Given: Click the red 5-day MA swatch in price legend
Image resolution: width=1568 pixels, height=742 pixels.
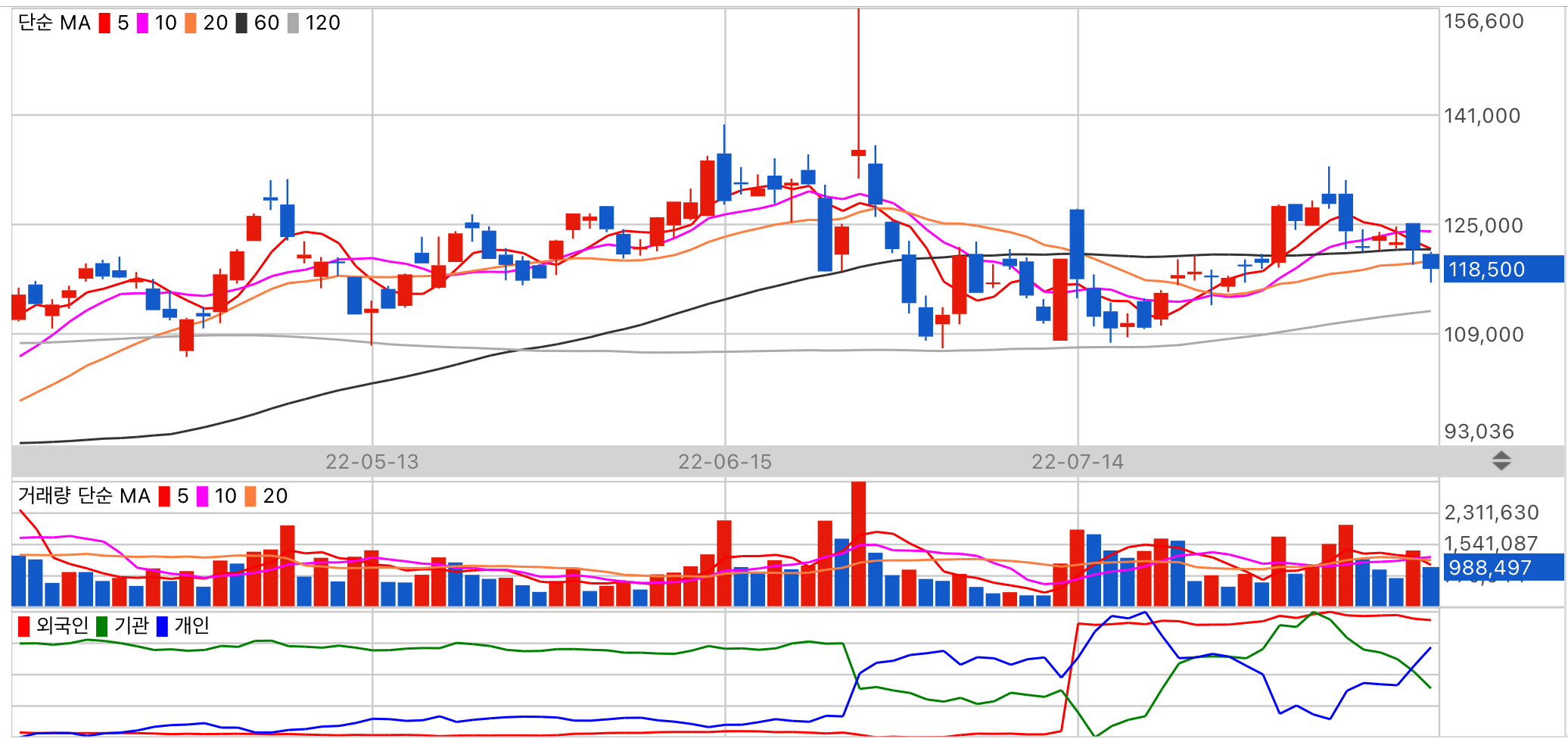Looking at the screenshot, I should pos(104,23).
